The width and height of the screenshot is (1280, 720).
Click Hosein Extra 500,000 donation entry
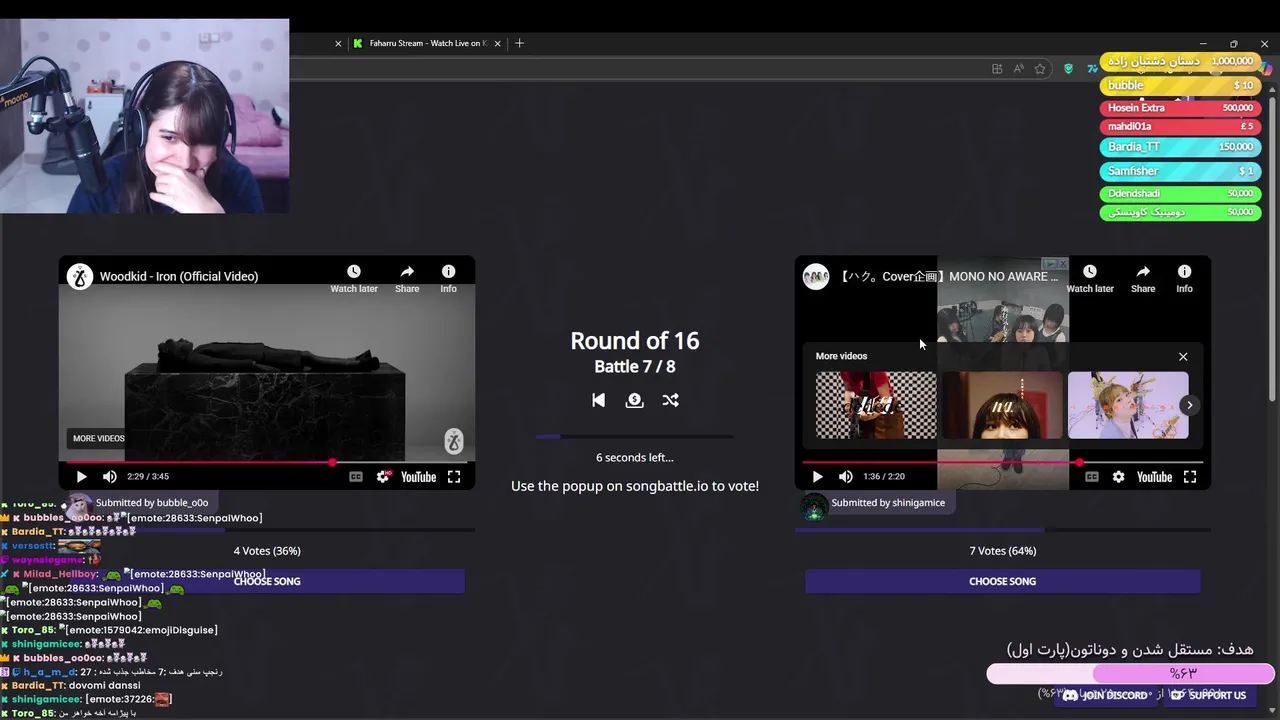pyautogui.click(x=1180, y=108)
